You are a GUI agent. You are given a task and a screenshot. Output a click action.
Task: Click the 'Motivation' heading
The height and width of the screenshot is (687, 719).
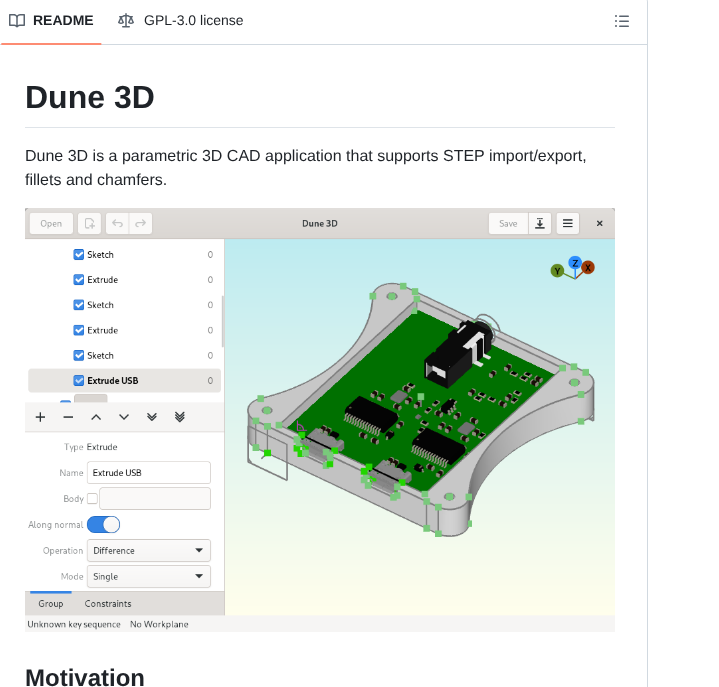tap(85, 677)
